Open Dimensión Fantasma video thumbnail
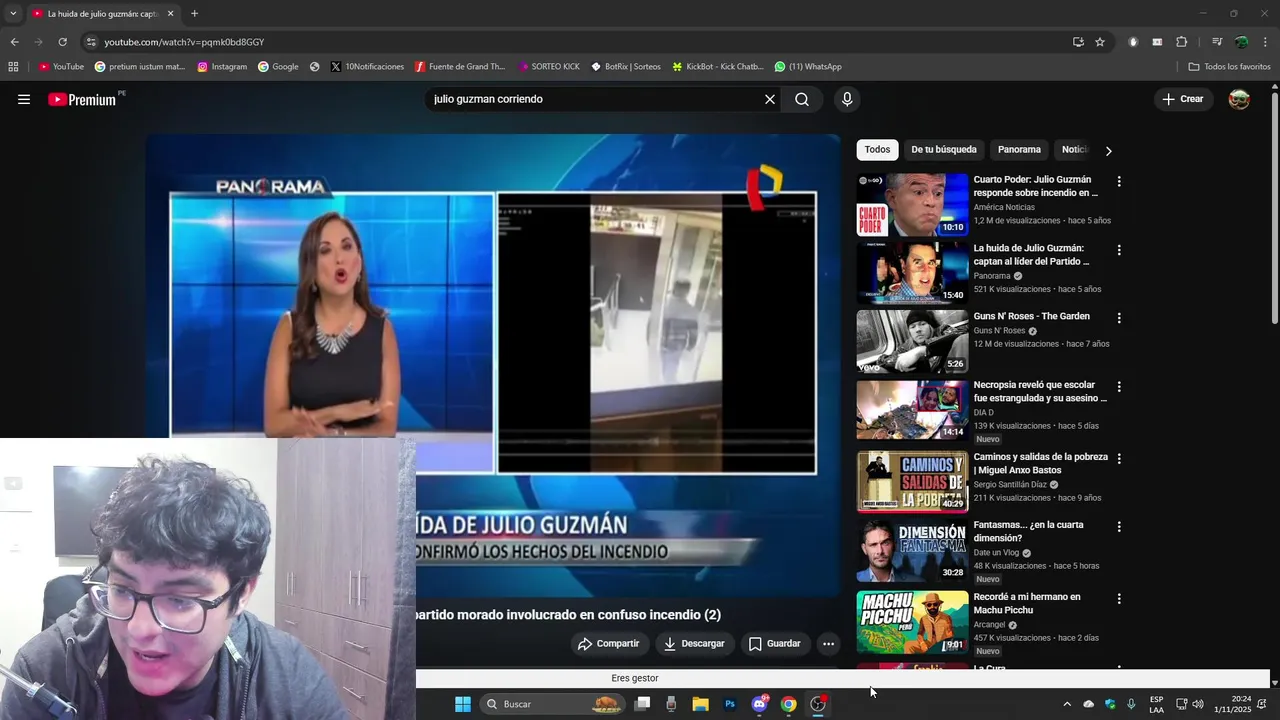Viewport: 1280px width, 720px height. point(912,550)
